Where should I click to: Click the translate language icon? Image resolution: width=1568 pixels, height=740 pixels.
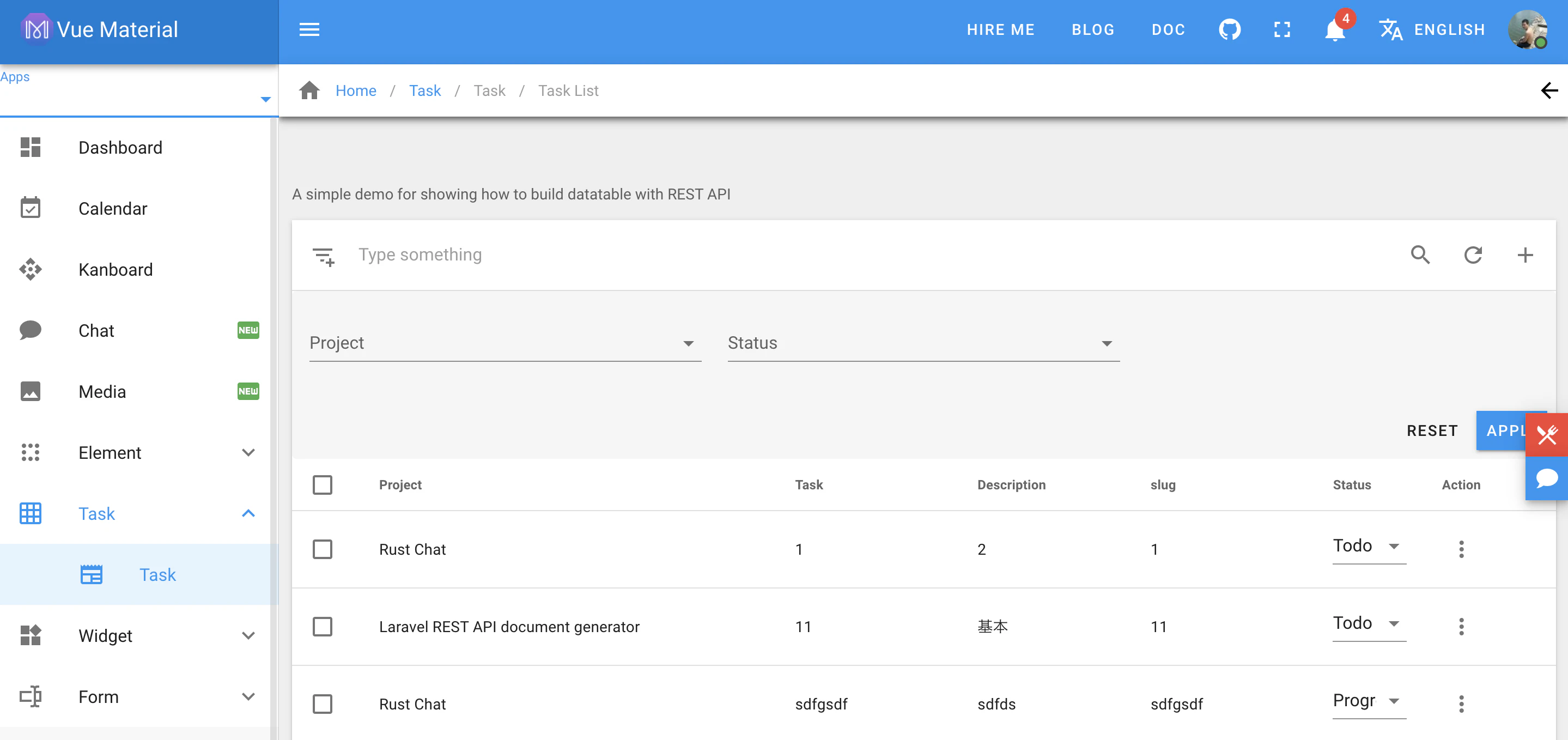pos(1390,29)
